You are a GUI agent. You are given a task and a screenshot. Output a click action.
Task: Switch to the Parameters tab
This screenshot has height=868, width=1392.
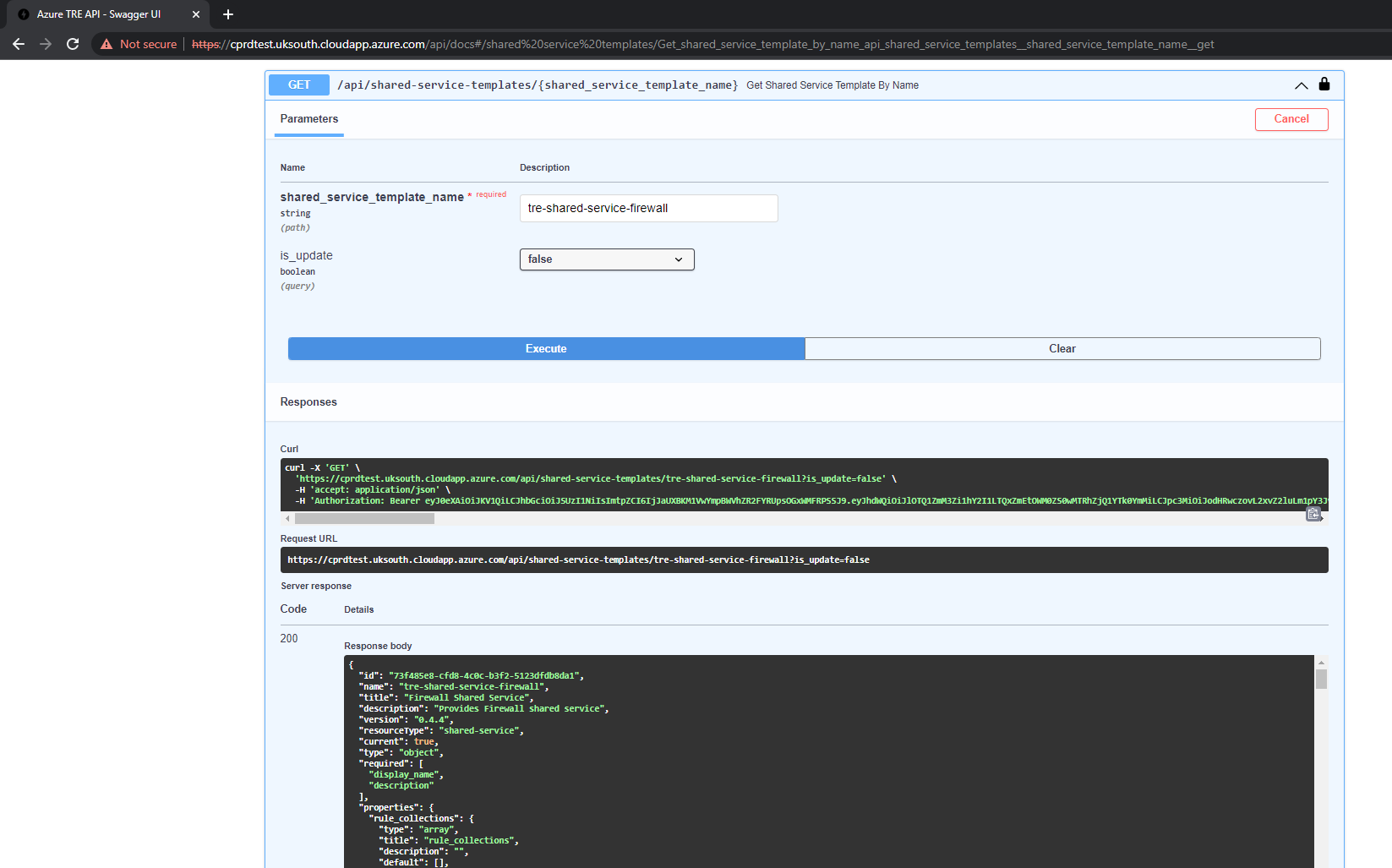(x=308, y=119)
